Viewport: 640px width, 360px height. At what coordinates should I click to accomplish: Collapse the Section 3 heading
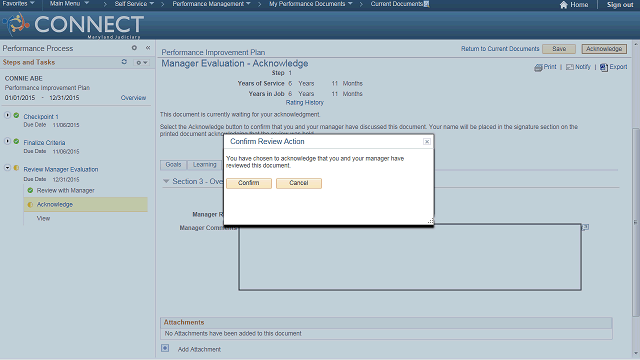[x=166, y=181]
